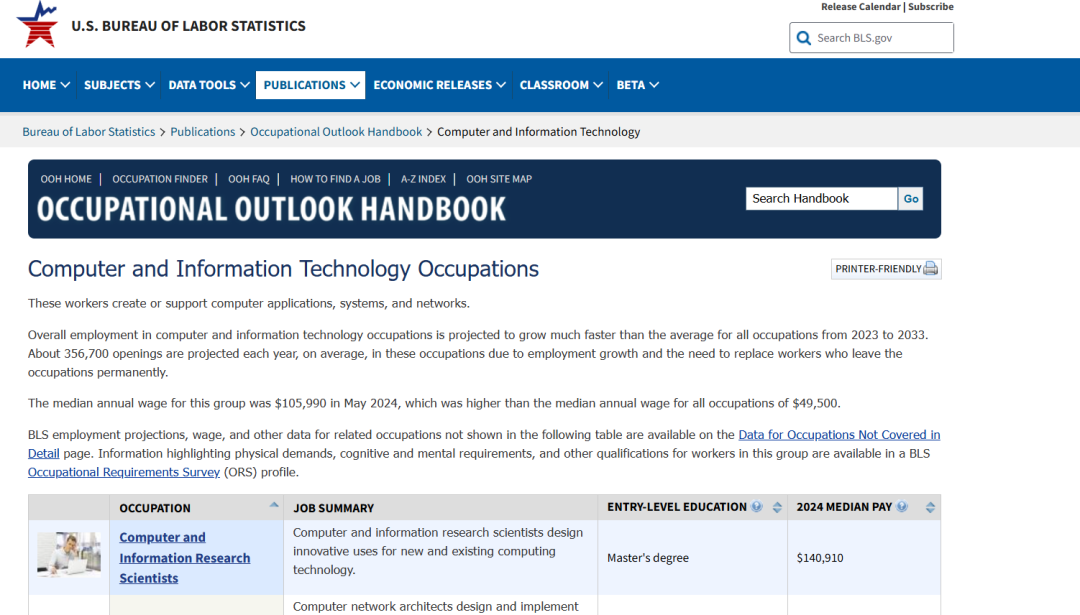The image size is (1080, 615).
Task: Sort table by 2024 Median Pay arrows
Action: point(930,508)
